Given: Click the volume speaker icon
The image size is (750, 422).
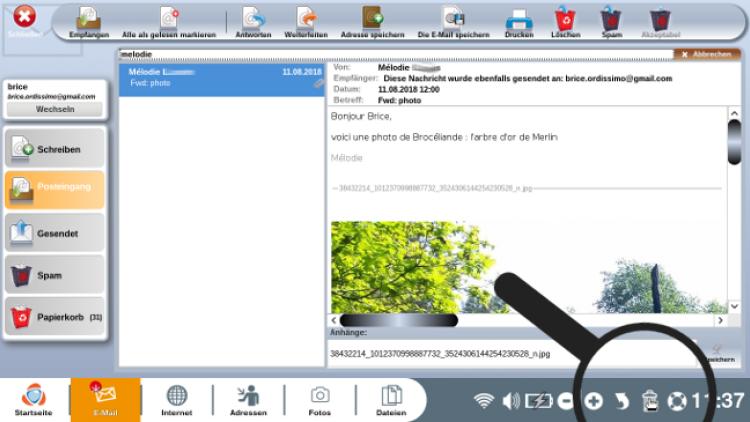Looking at the screenshot, I should (511, 401).
